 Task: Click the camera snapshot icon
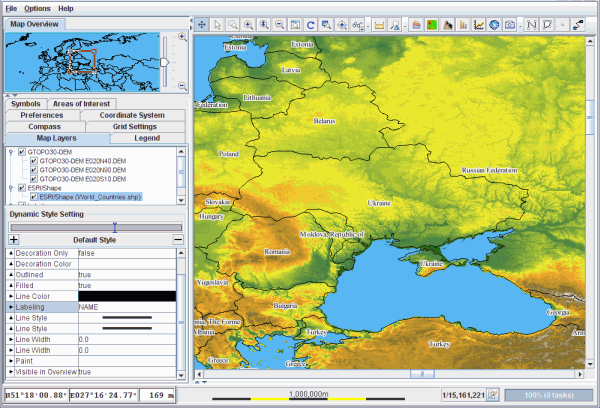(x=510, y=23)
